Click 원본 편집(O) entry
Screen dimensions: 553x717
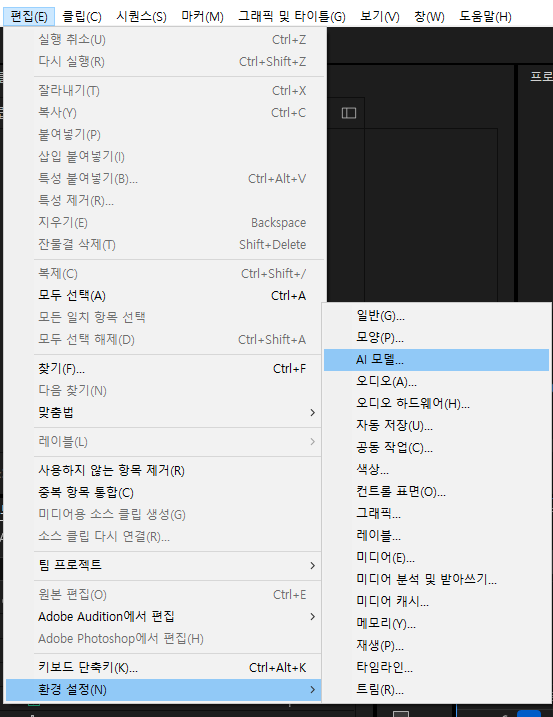[164, 594]
